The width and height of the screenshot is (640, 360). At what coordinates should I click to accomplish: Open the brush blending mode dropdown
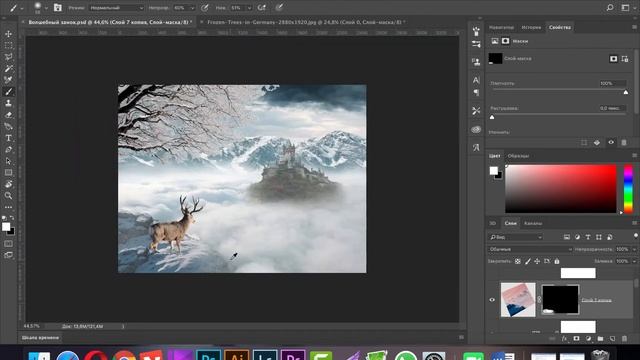[x=116, y=8]
